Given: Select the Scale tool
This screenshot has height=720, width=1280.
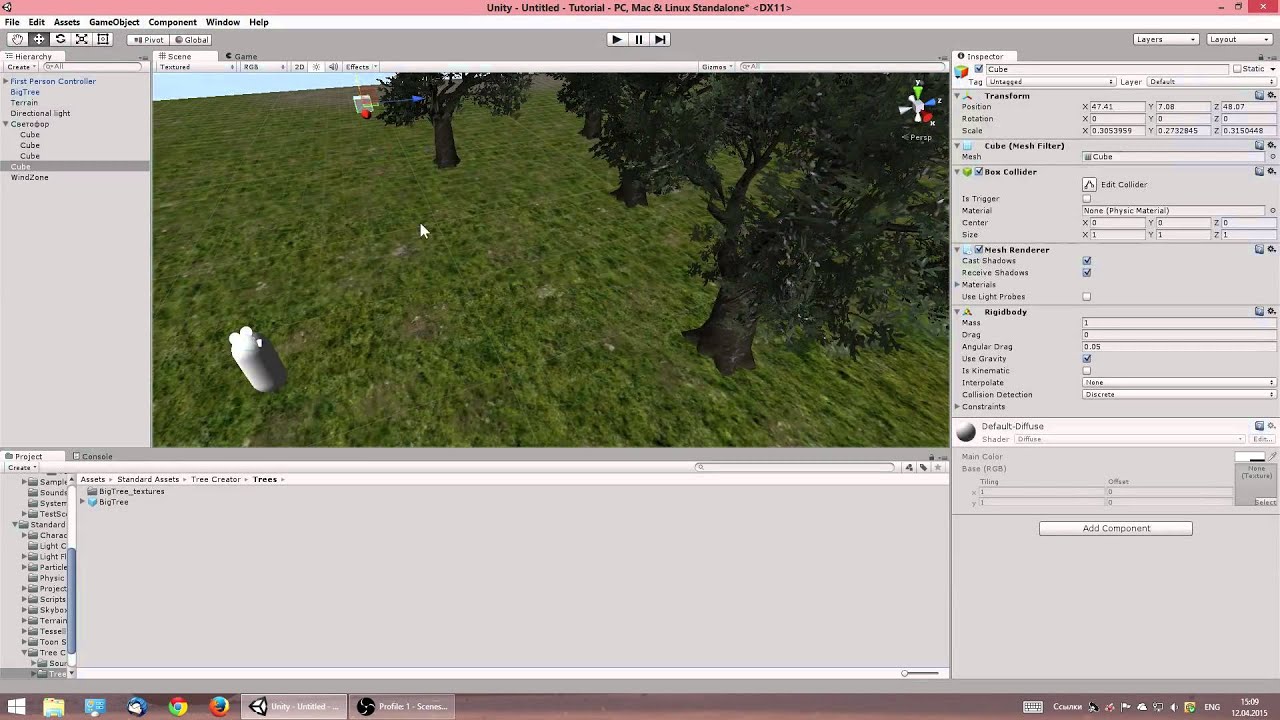Looking at the screenshot, I should pyautogui.click(x=81, y=39).
